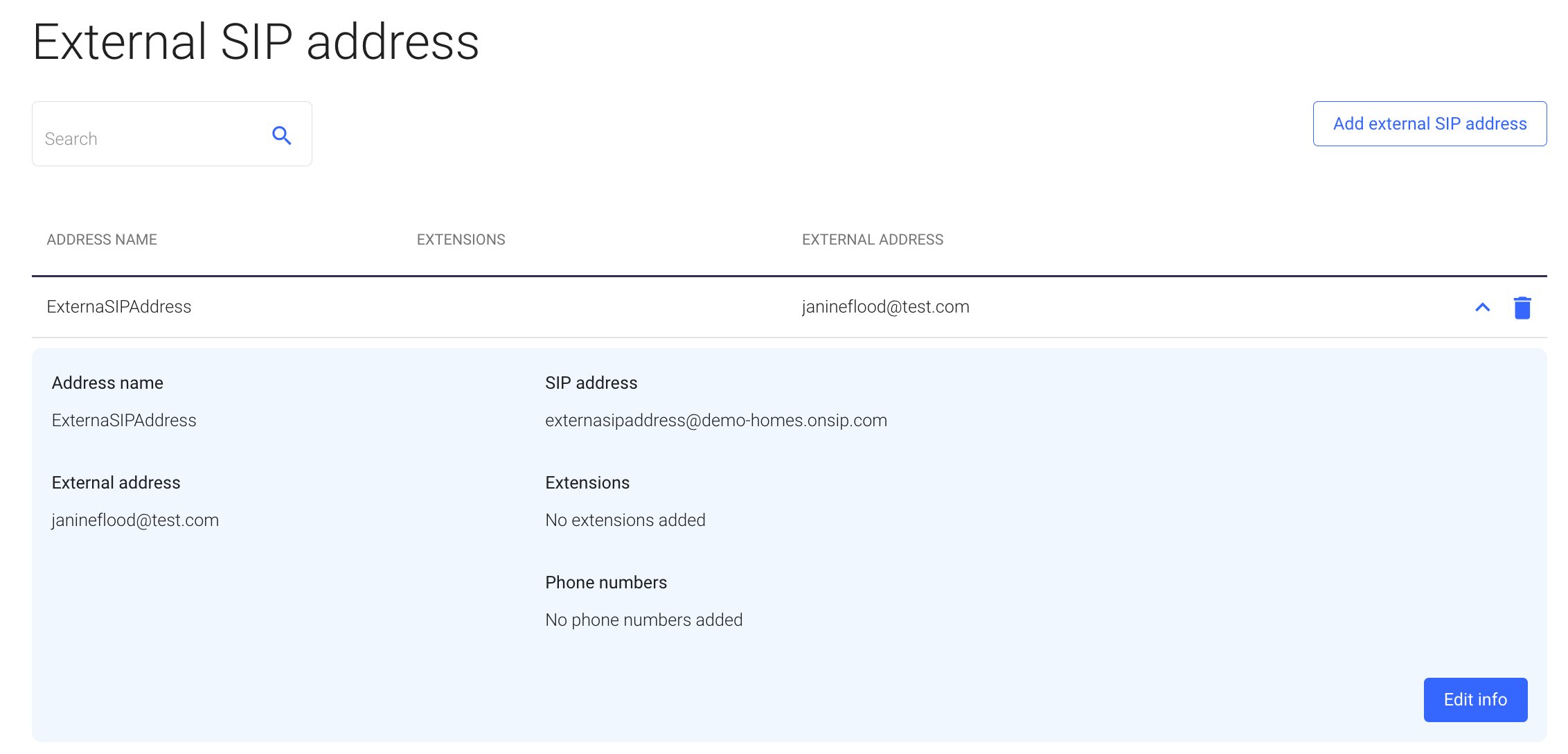The width and height of the screenshot is (1568, 754).
Task: Click janineflood@test.com in the table row
Action: click(x=886, y=307)
